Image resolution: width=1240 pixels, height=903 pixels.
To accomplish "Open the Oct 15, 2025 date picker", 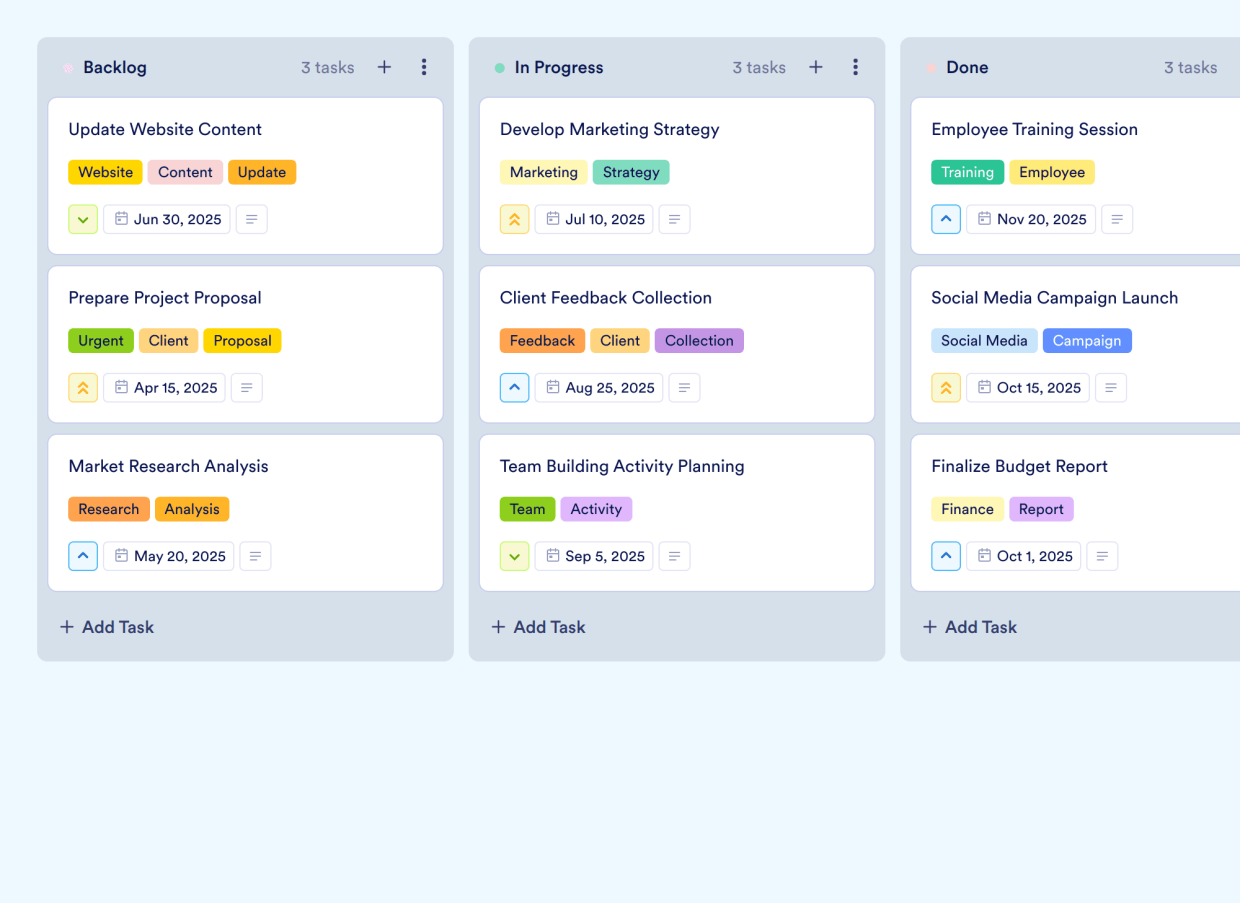I will 1027,388.
